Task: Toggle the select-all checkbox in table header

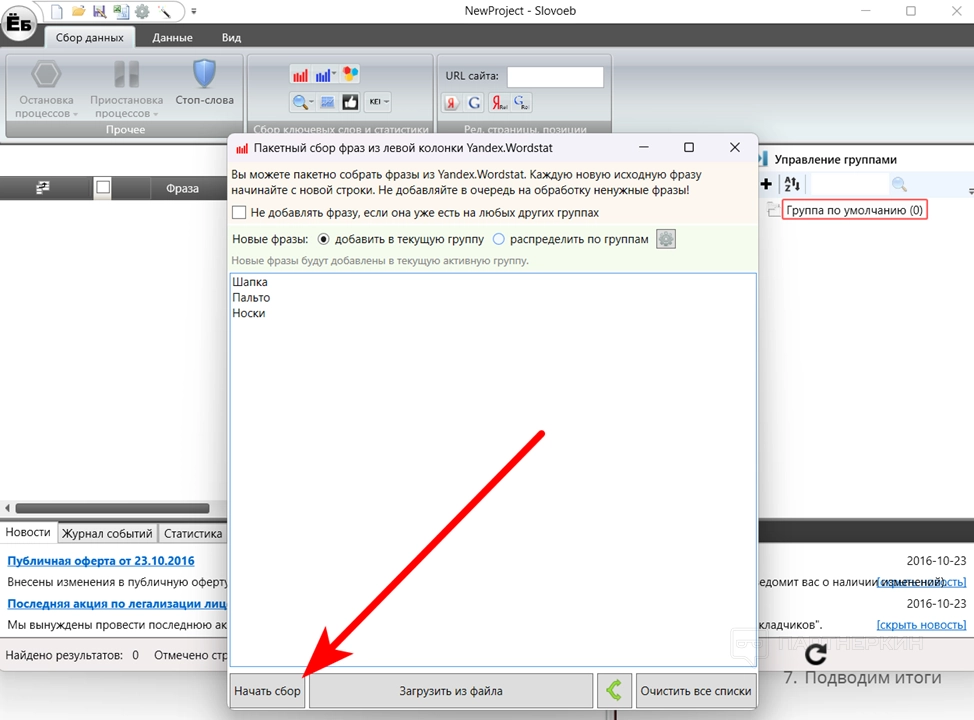Action: pos(103,188)
